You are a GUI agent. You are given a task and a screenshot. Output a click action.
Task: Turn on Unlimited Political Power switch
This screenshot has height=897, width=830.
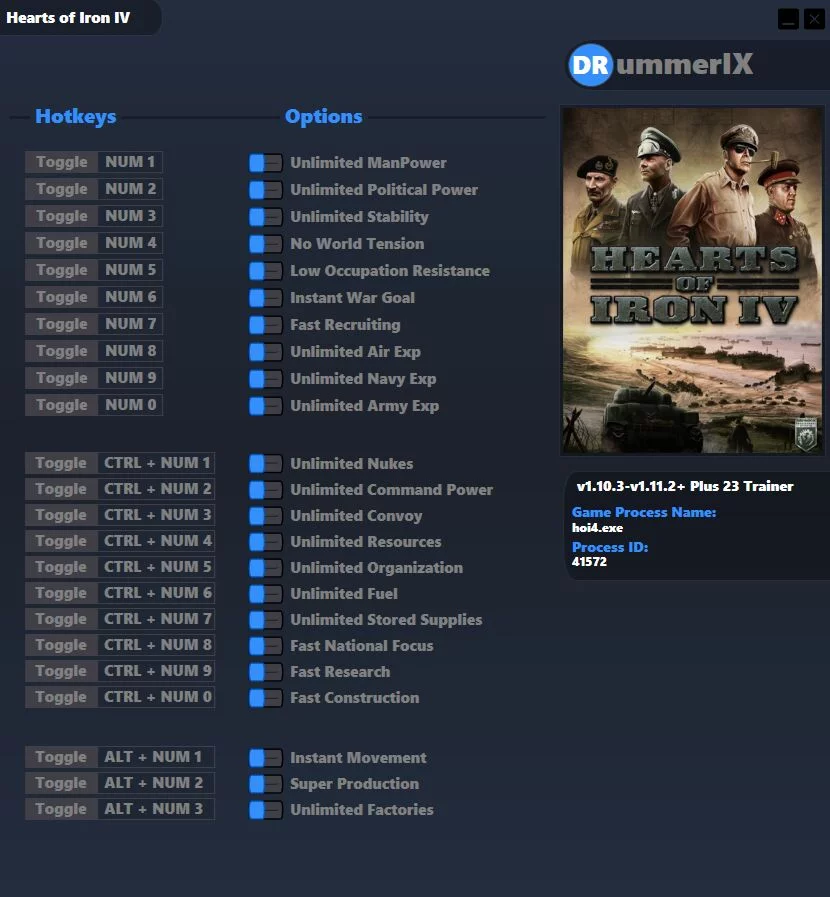[266, 190]
